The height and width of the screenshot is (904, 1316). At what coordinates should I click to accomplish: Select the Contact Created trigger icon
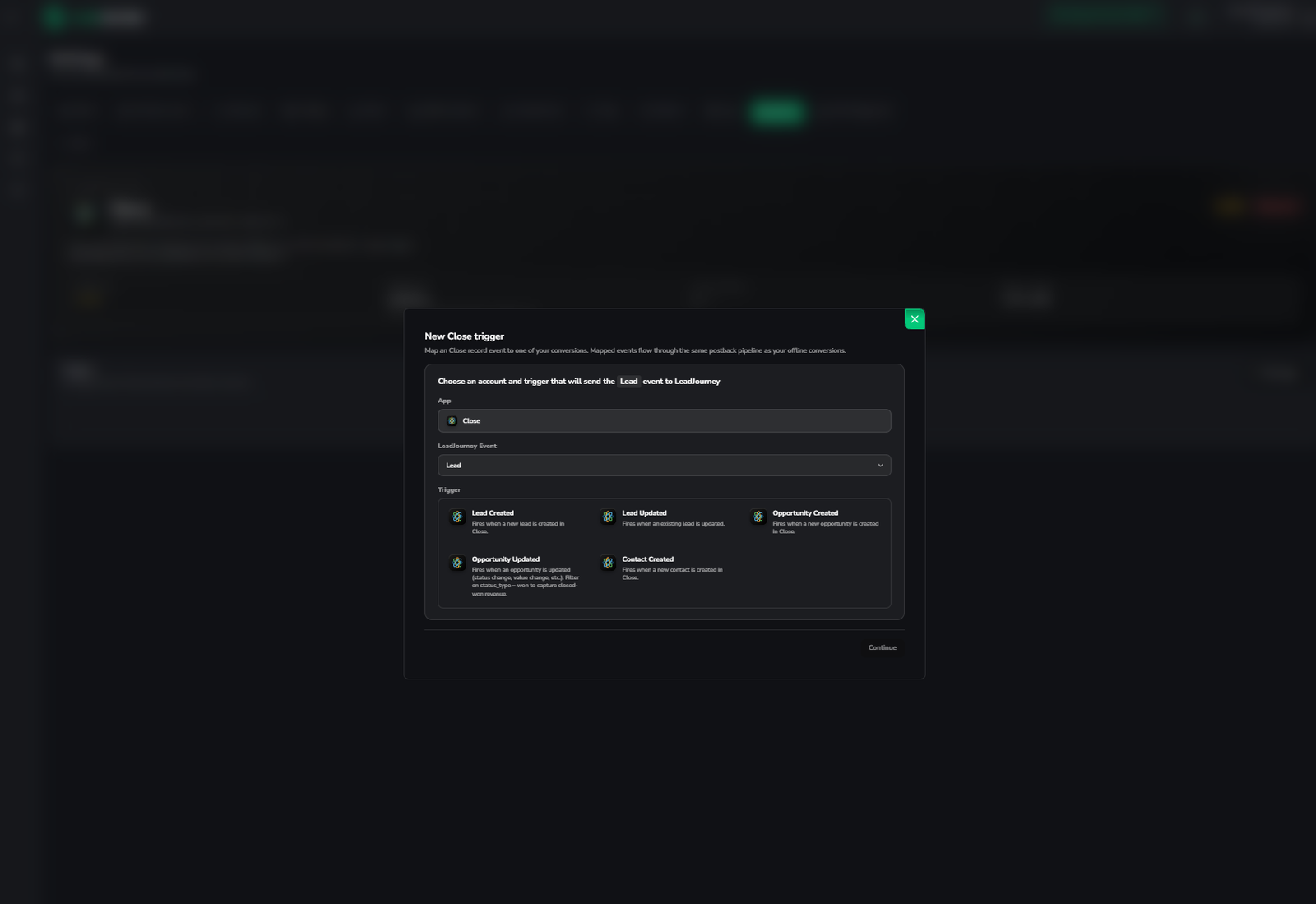[608, 563]
